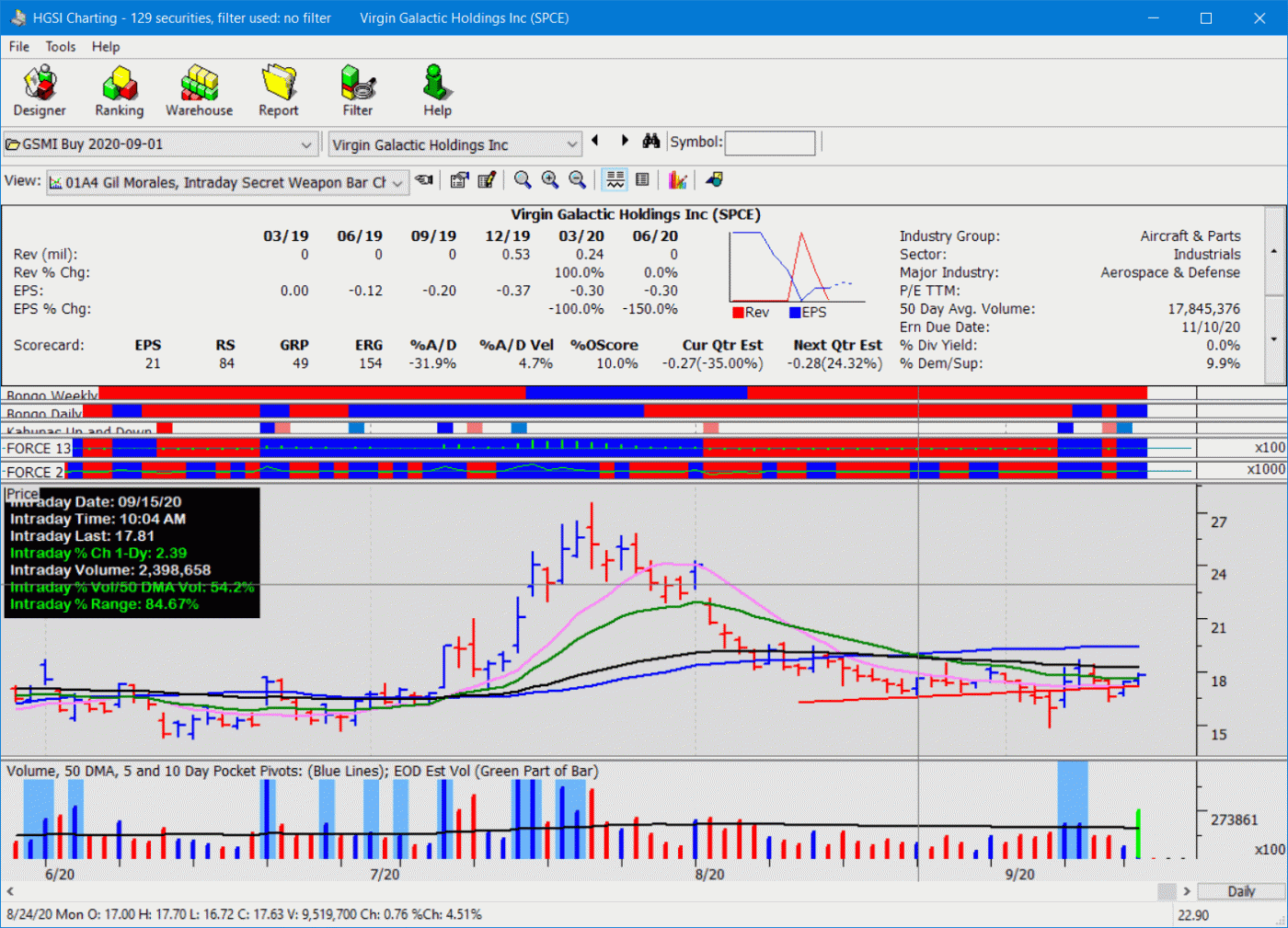Click the Industry Group Aircraft & Parts value
Image resolution: width=1288 pixels, height=928 pixels.
pyautogui.click(x=1190, y=236)
